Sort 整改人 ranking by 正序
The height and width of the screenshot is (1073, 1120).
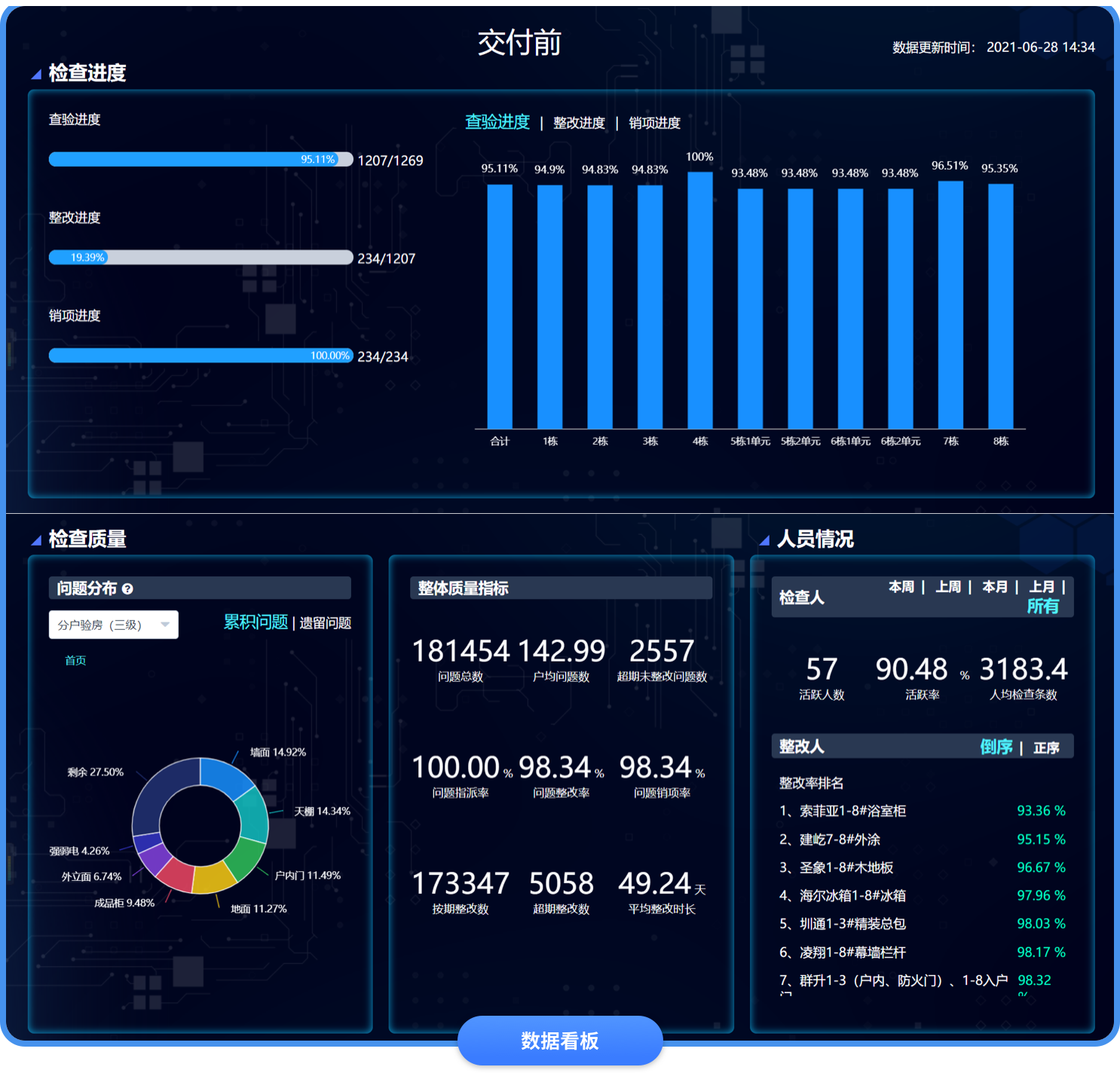coord(1046,747)
